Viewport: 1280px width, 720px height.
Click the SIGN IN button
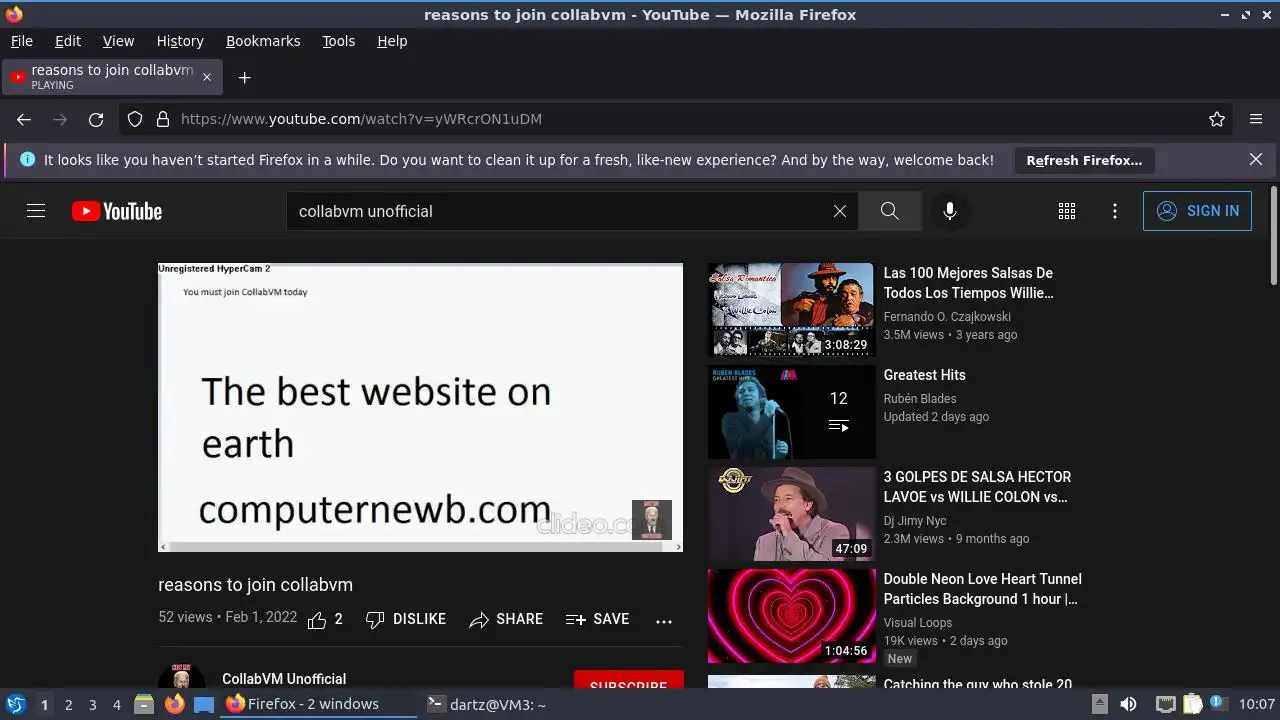pos(1197,211)
